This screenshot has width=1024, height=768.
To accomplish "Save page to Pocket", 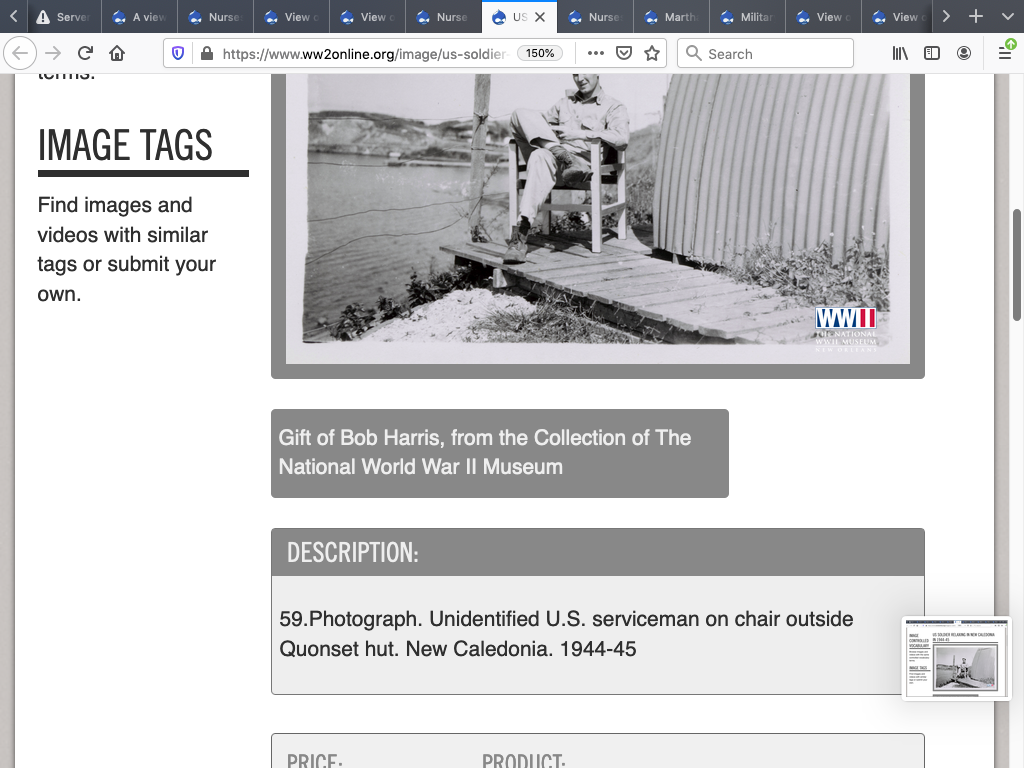I will pos(624,54).
